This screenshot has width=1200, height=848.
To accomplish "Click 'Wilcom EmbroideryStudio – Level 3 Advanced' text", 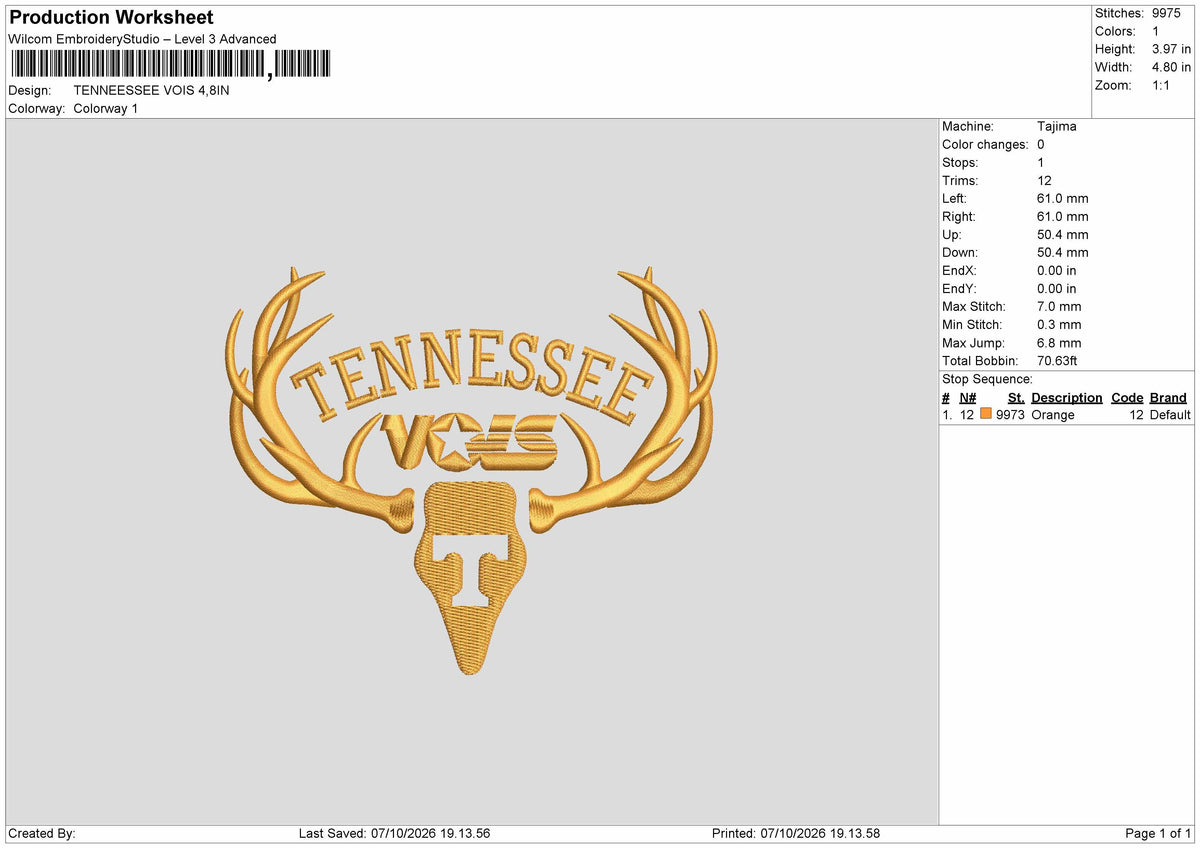I will click(142, 39).
